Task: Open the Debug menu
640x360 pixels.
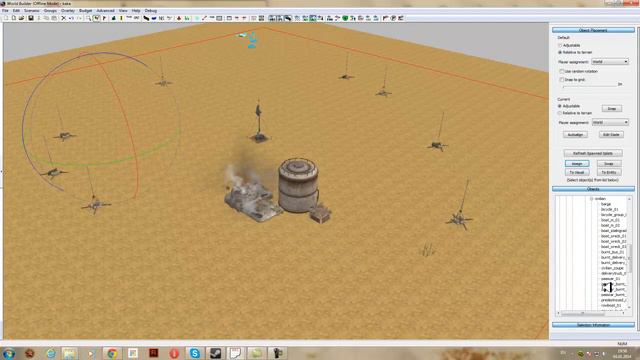Action: (x=151, y=11)
